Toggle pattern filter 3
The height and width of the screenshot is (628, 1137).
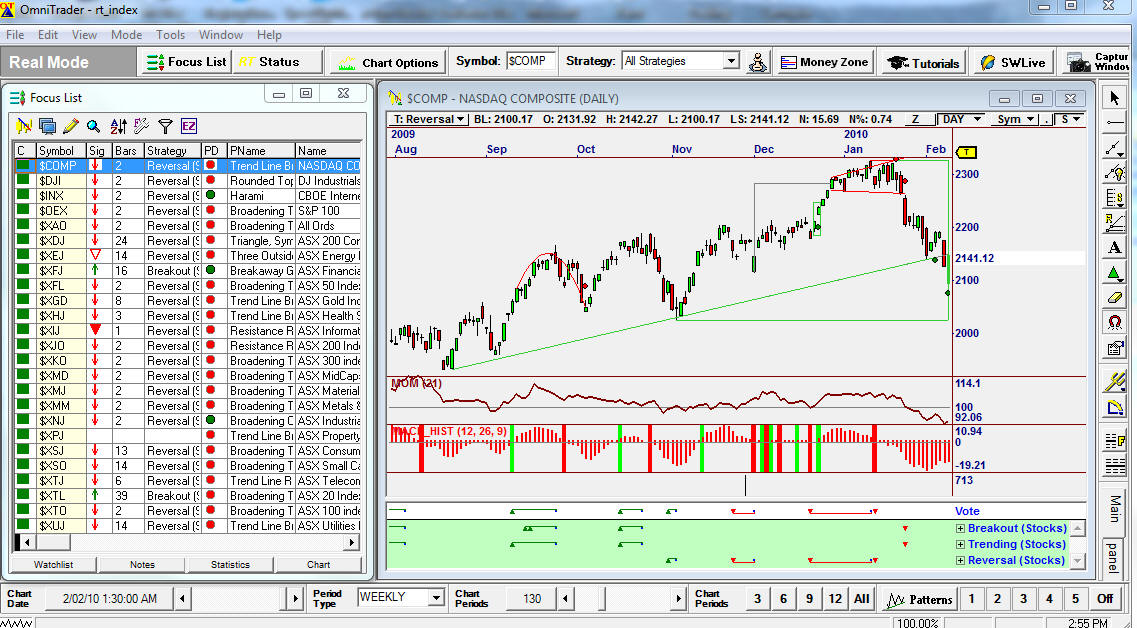tap(1024, 599)
